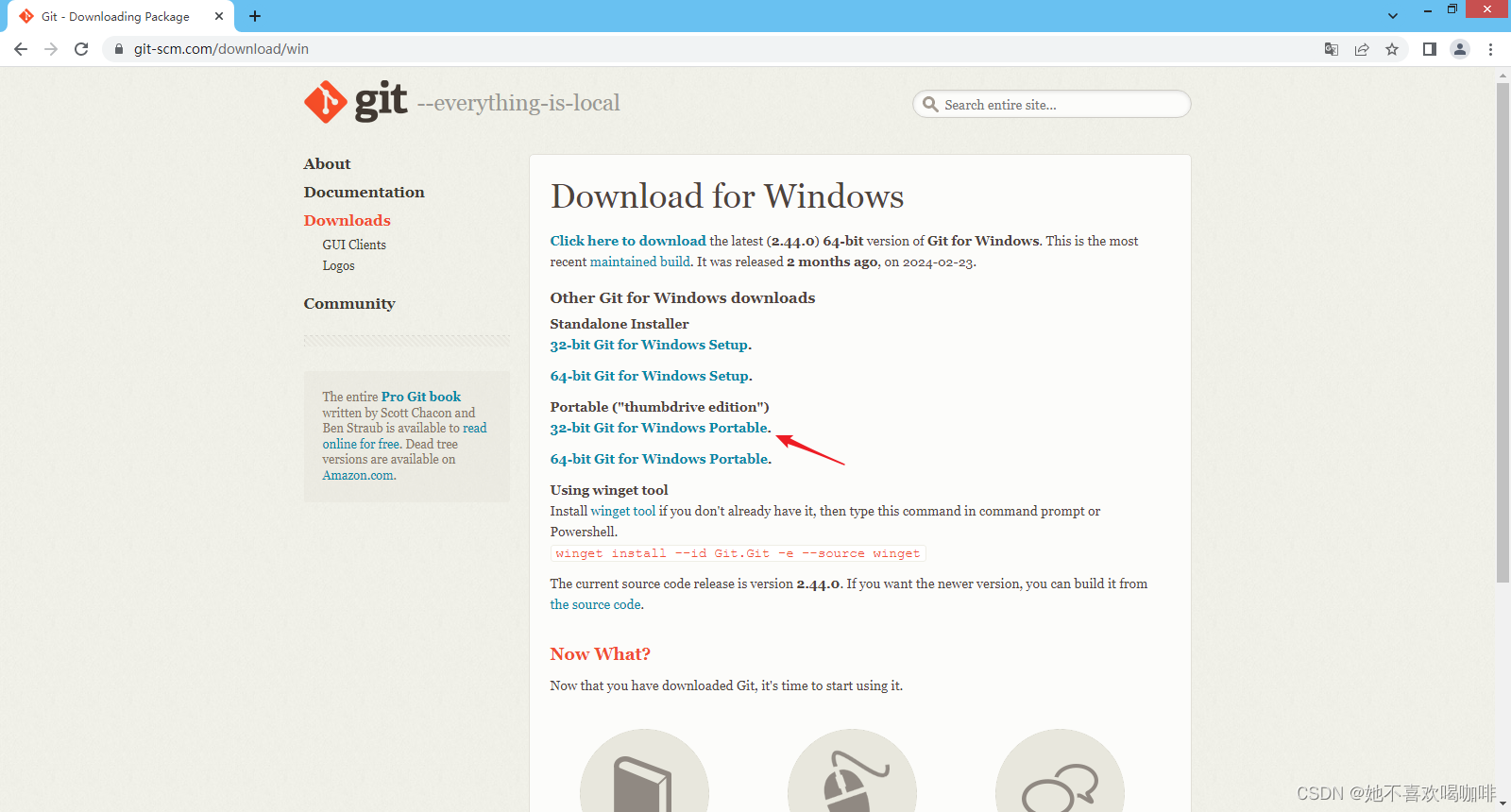Click the Download for Windows heading
The height and width of the screenshot is (812, 1511).
tap(727, 196)
